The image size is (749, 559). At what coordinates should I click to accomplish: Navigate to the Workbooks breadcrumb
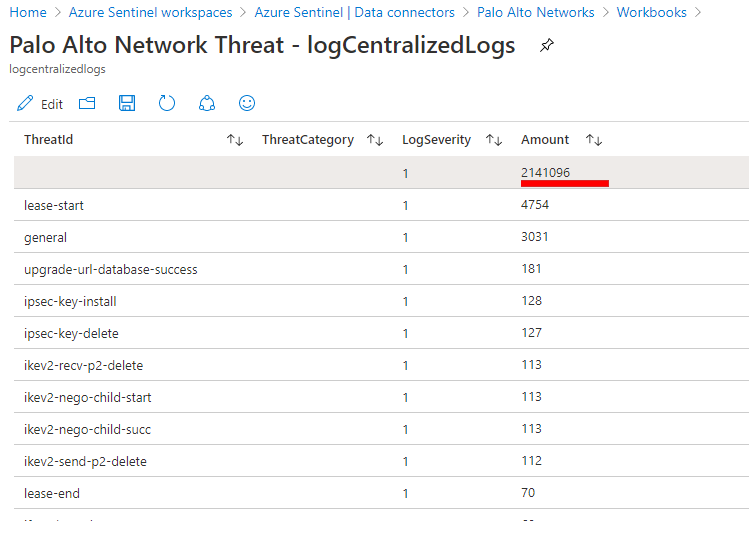pyautogui.click(x=652, y=12)
